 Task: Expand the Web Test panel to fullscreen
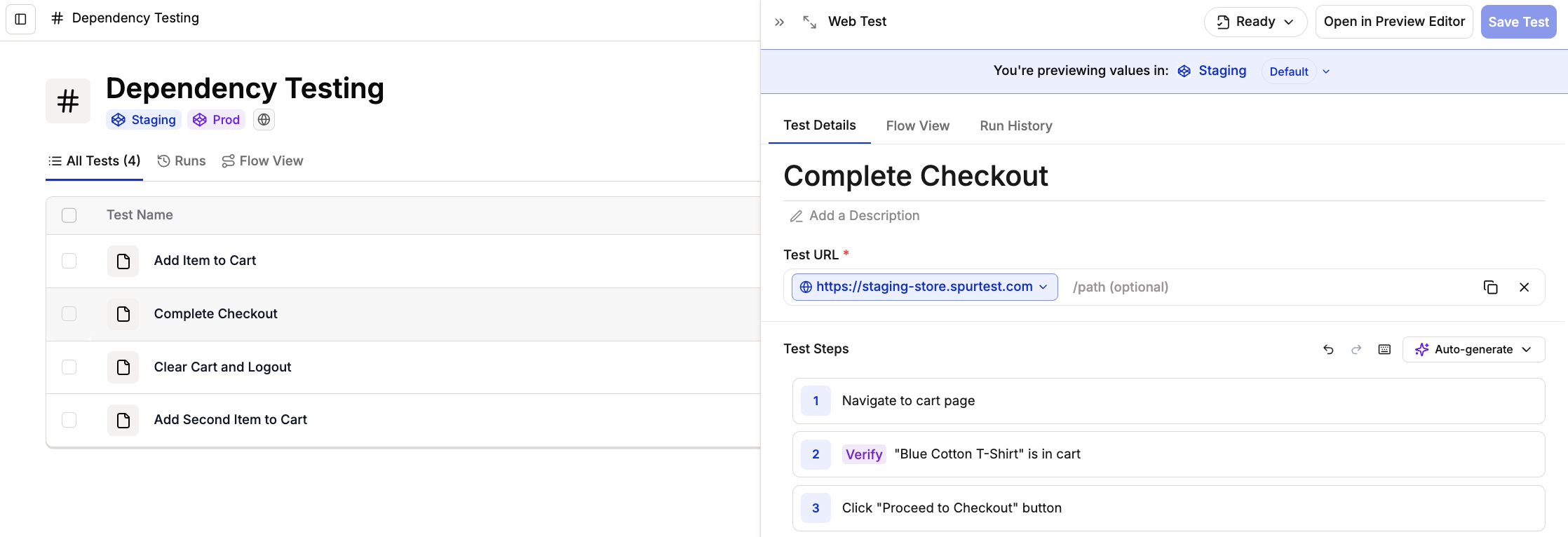click(x=809, y=22)
